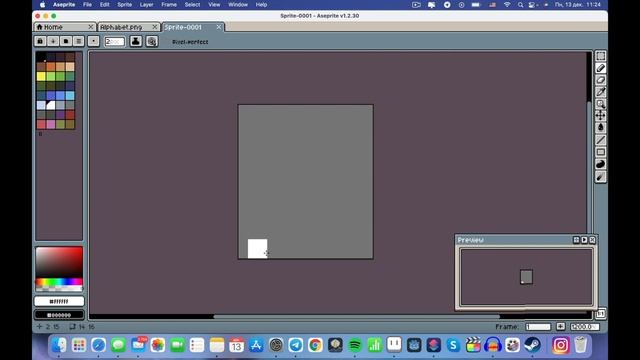Select the Blur tool at toolbox bottom

coord(600,177)
